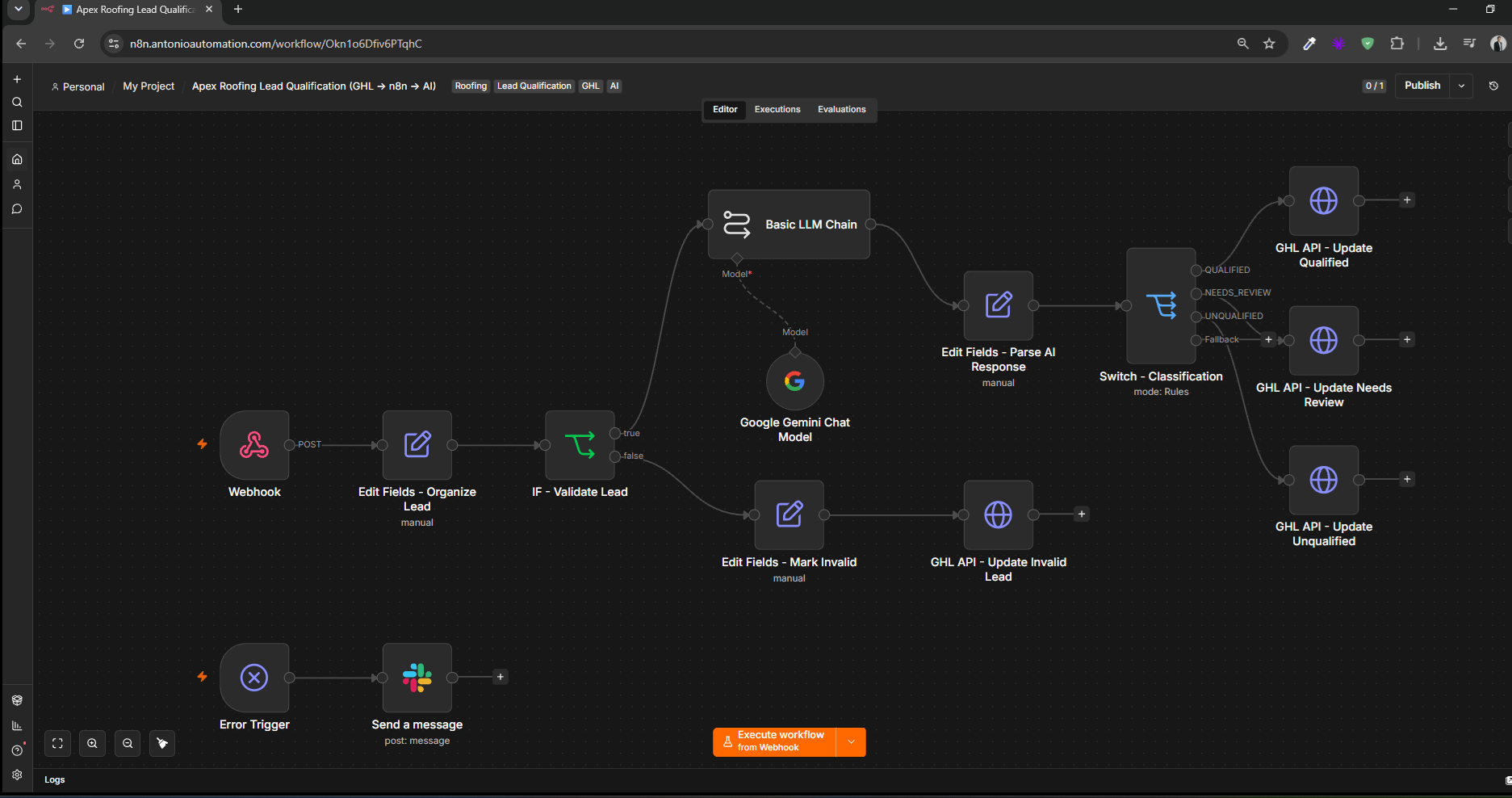The height and width of the screenshot is (798, 1512).
Task: Add node after Send a message
Action: tap(501, 677)
